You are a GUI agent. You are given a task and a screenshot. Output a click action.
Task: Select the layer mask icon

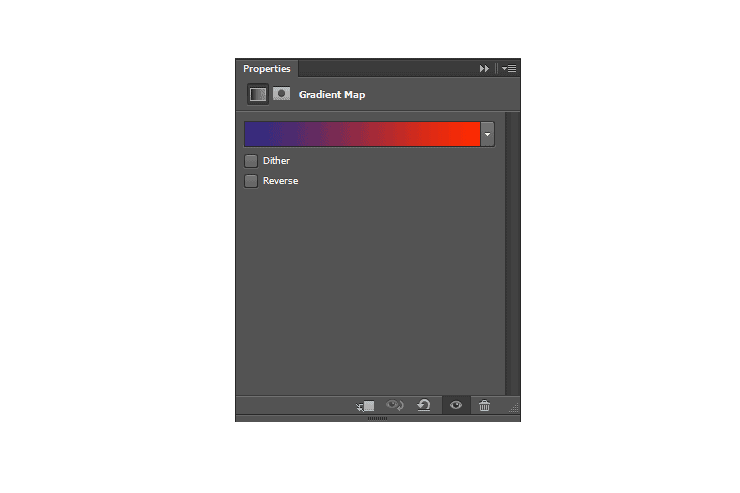point(282,94)
